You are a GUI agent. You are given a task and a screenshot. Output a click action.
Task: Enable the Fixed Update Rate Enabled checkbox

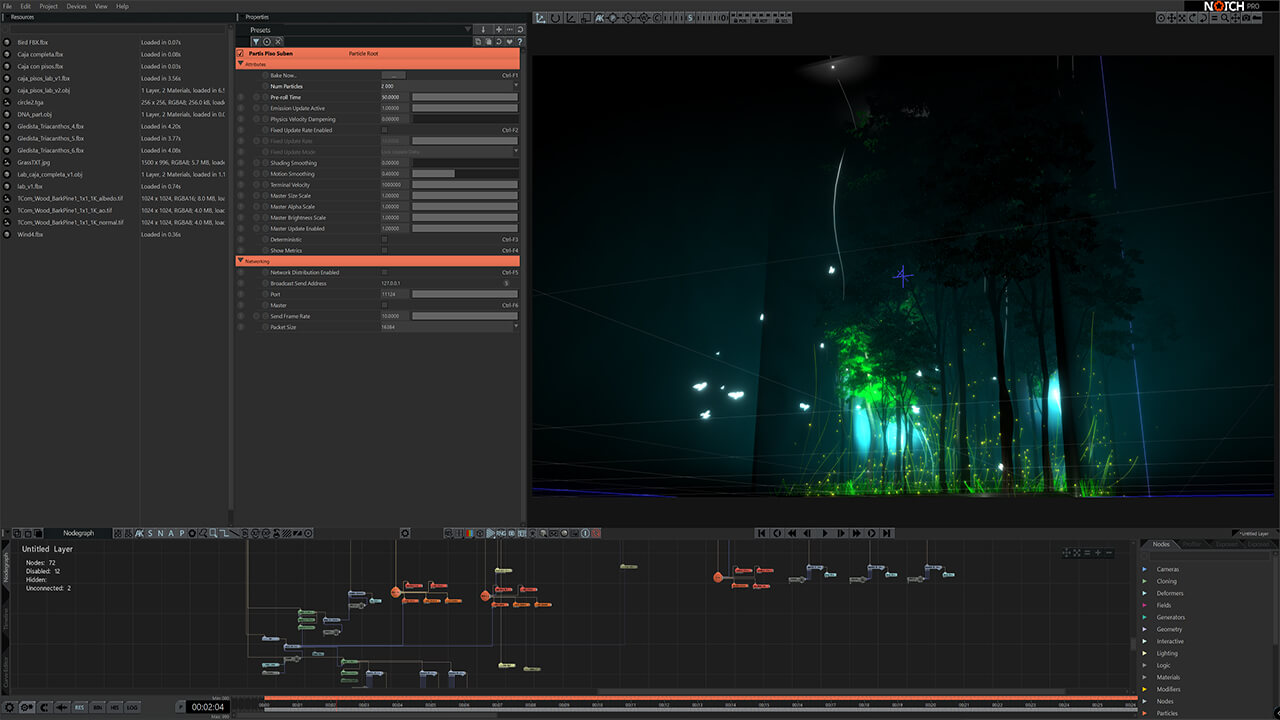[384, 130]
